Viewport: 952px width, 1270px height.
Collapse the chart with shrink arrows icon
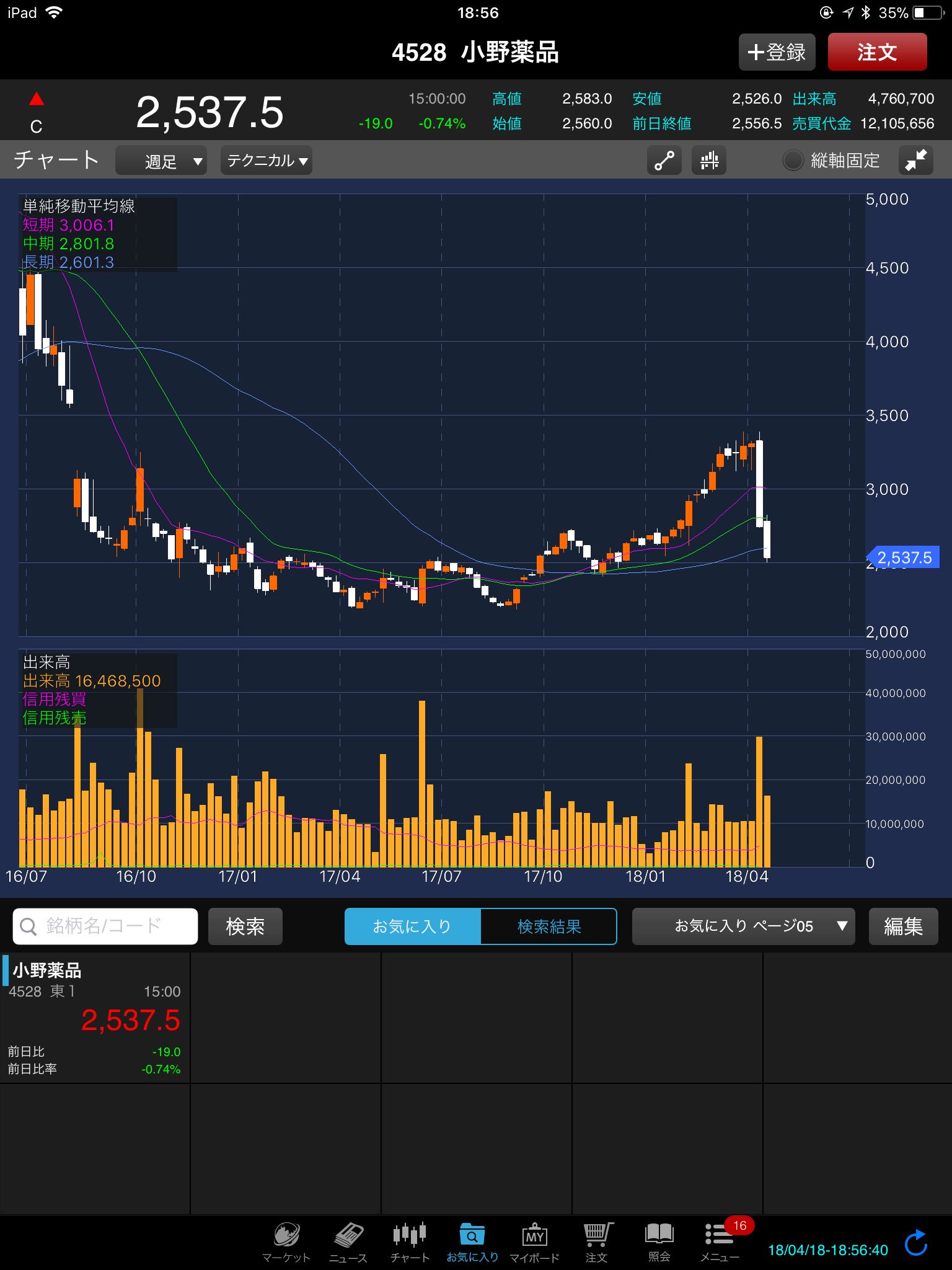click(915, 161)
